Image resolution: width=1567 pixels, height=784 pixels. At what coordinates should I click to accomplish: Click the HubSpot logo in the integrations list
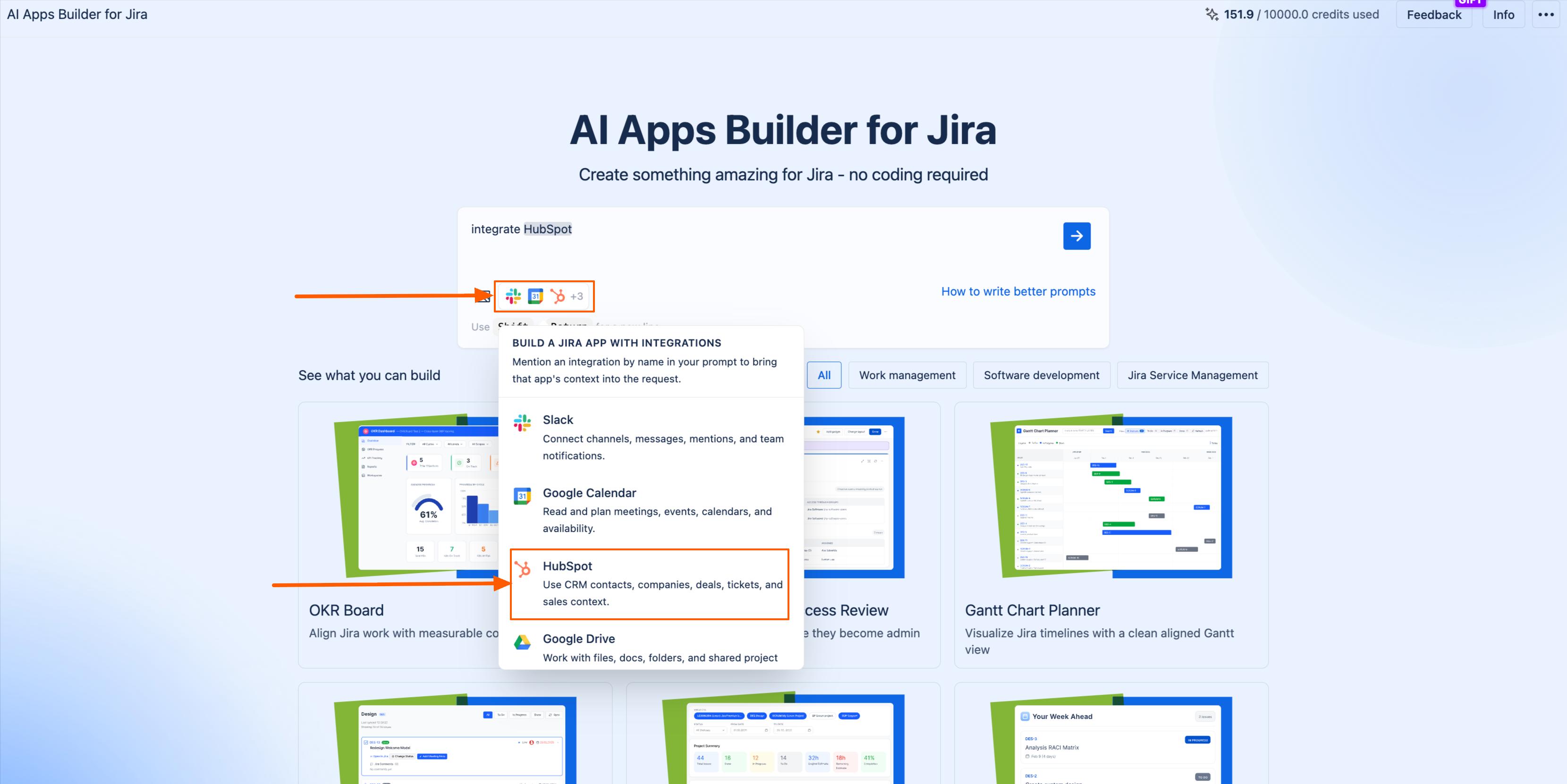click(522, 569)
